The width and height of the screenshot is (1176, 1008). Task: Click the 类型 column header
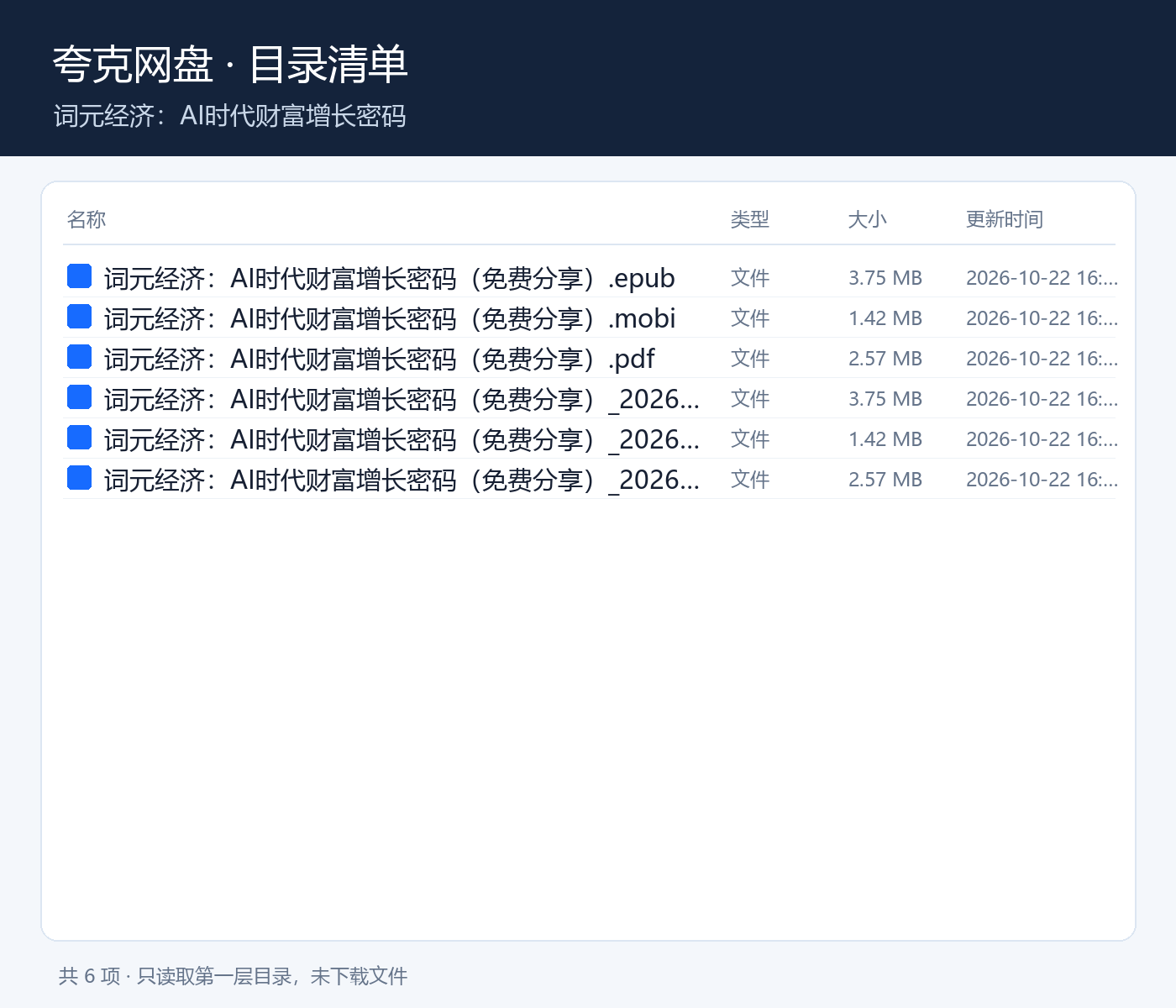750,219
